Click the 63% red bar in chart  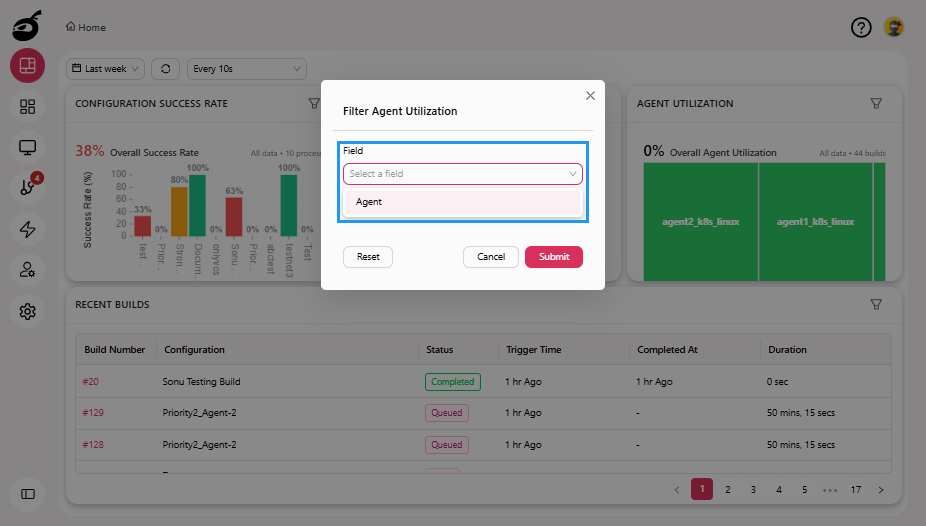234,217
